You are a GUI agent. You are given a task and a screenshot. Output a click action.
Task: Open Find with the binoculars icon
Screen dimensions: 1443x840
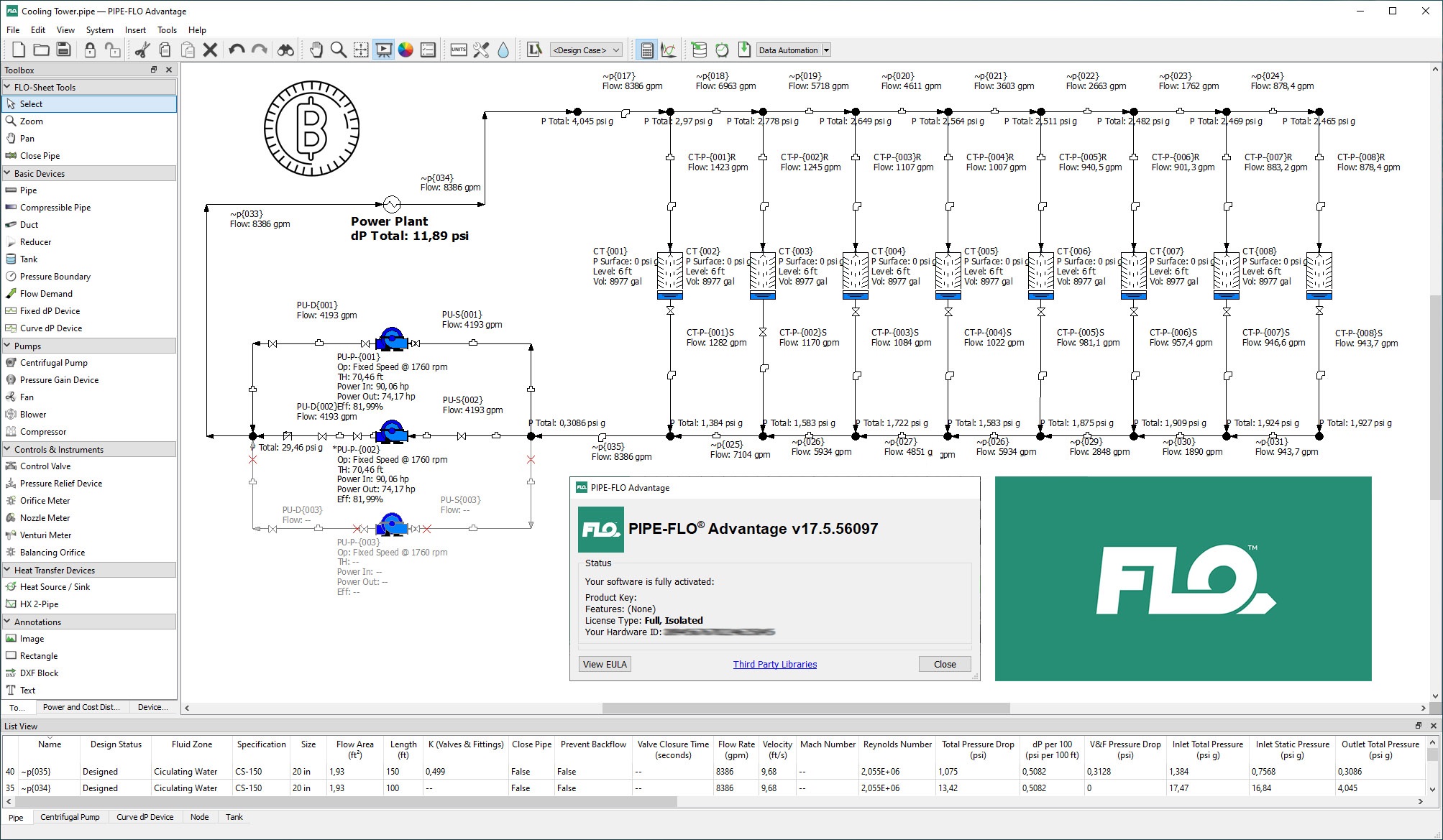point(285,50)
